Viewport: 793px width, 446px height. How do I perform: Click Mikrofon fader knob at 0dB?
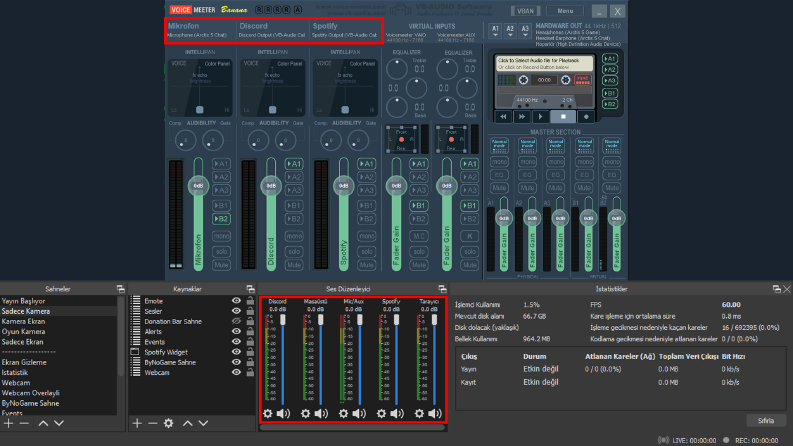click(198, 186)
